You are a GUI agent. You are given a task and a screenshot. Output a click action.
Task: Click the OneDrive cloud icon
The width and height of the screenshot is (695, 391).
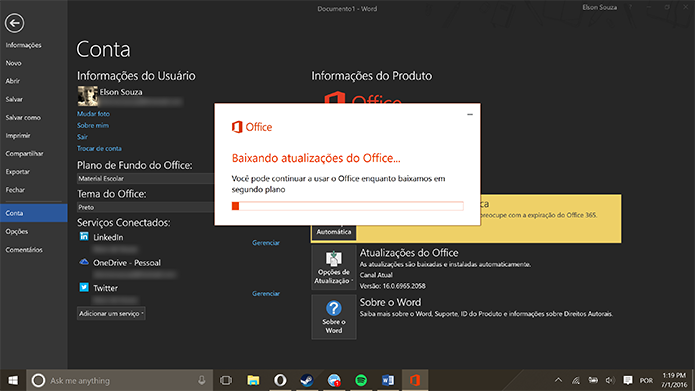pos(84,262)
